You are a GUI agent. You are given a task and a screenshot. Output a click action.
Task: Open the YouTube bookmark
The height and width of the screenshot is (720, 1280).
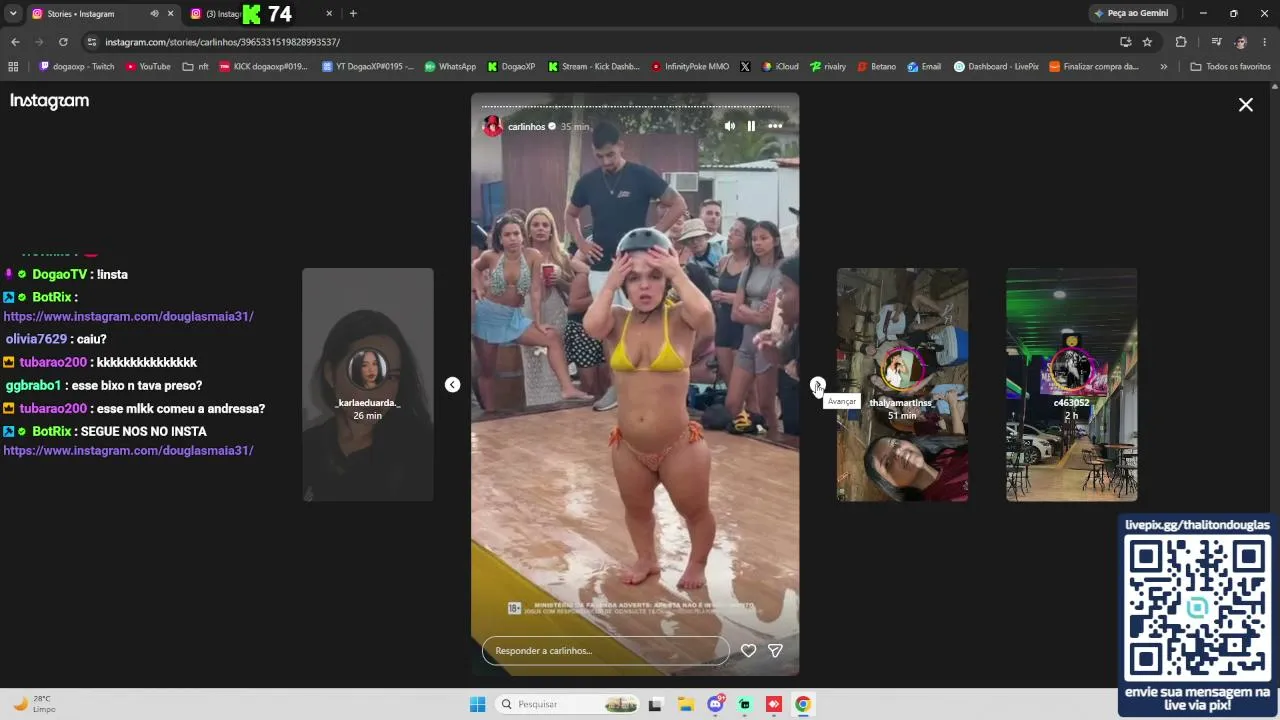(148, 67)
